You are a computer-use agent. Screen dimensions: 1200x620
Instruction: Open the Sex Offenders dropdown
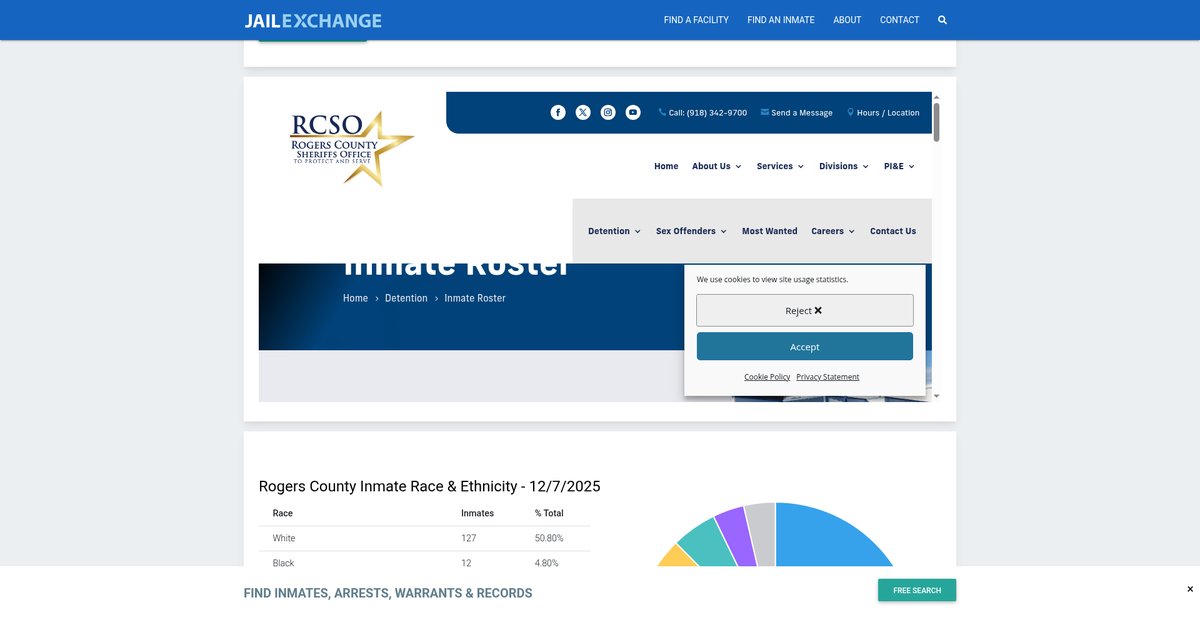point(691,231)
